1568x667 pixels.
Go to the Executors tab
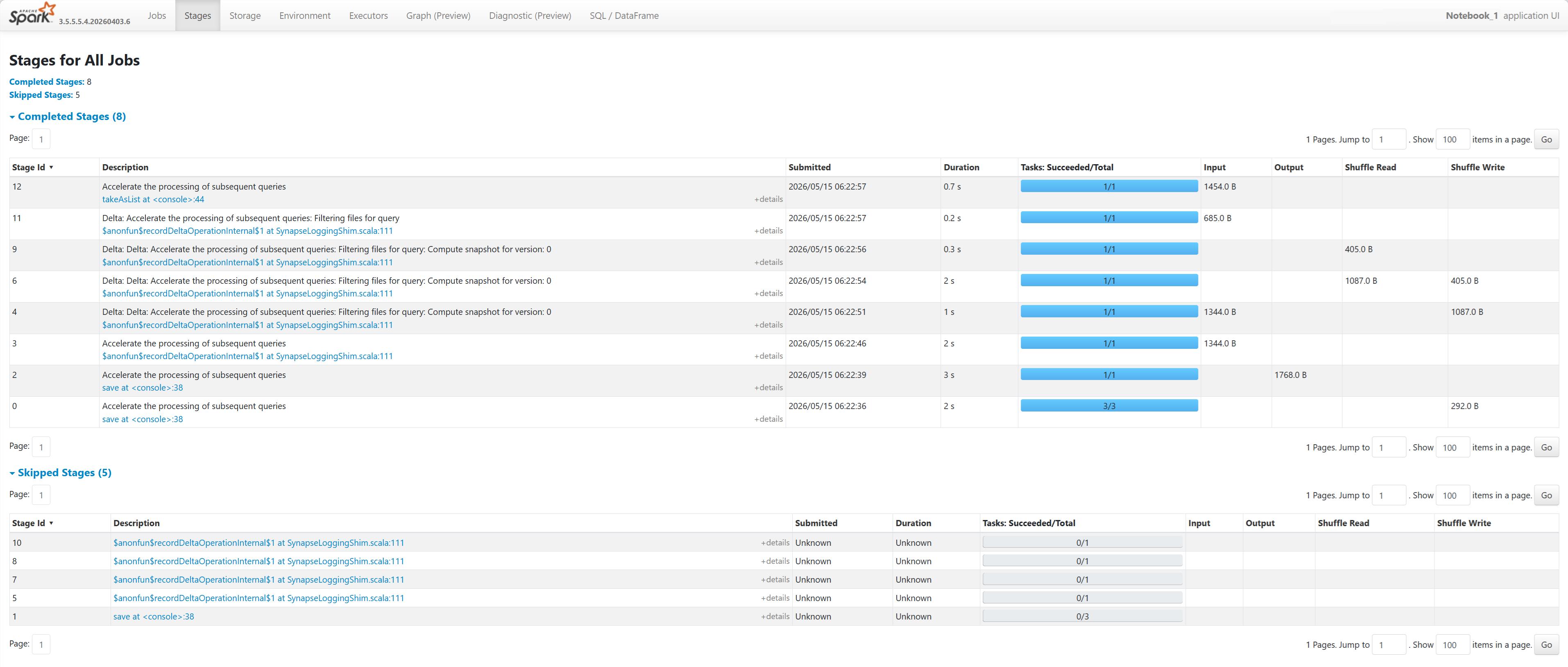click(368, 15)
